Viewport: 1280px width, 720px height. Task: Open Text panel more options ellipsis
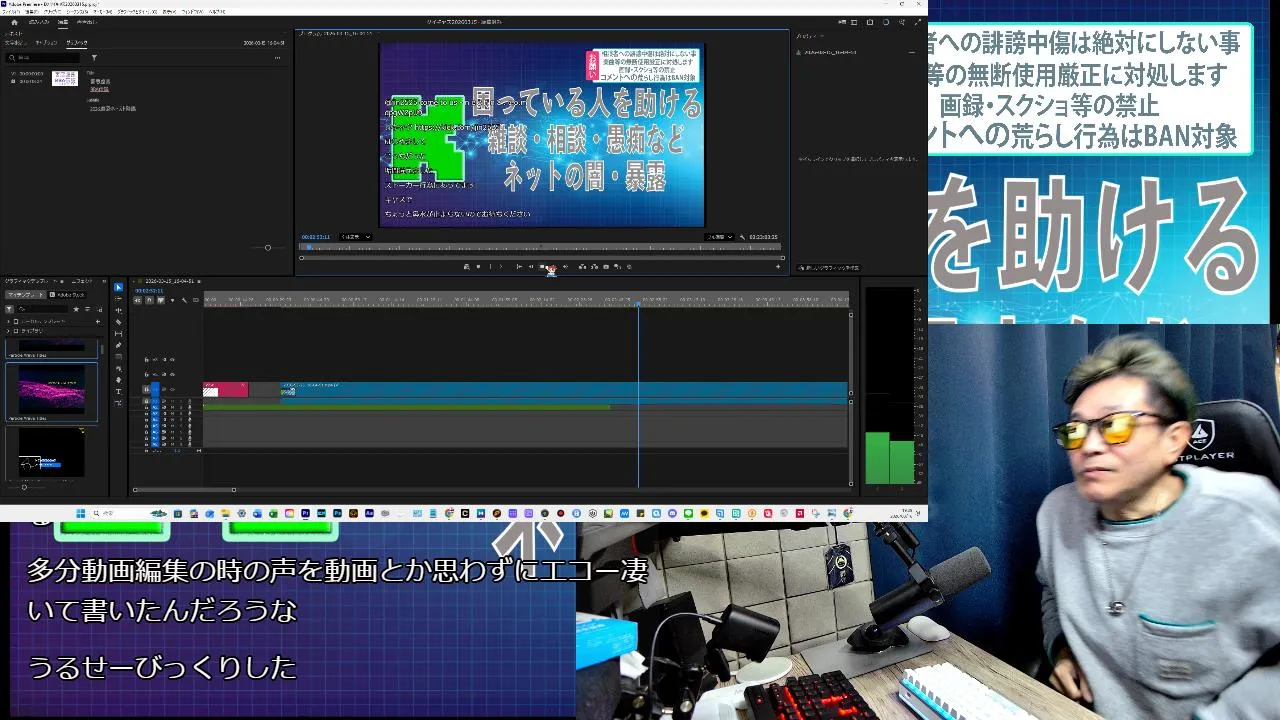point(277,57)
